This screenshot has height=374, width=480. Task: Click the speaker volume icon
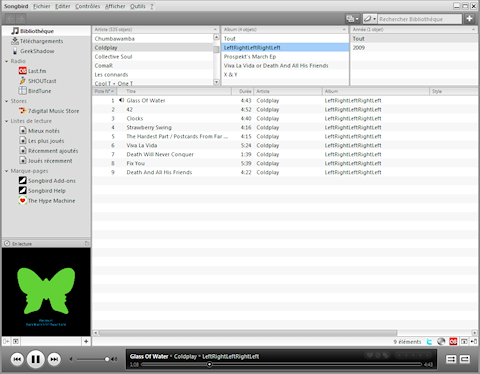pos(114,359)
